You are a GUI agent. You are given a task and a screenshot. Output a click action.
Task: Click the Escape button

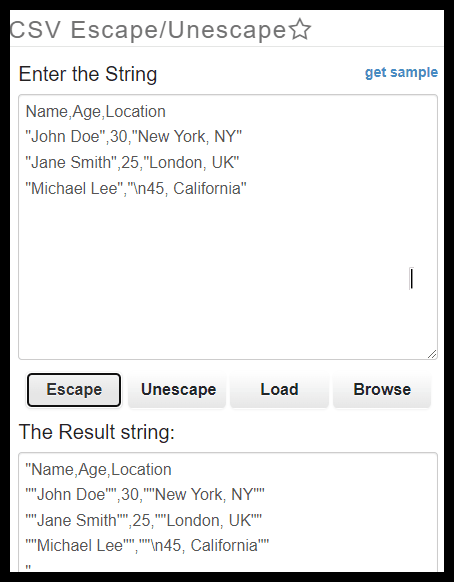click(74, 390)
